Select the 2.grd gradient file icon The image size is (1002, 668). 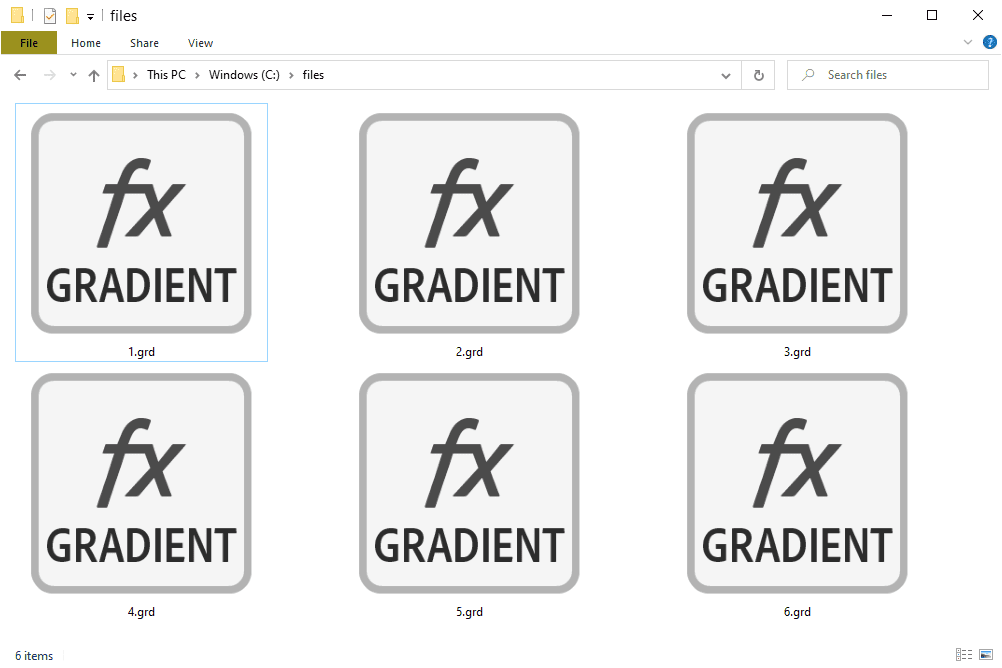469,223
